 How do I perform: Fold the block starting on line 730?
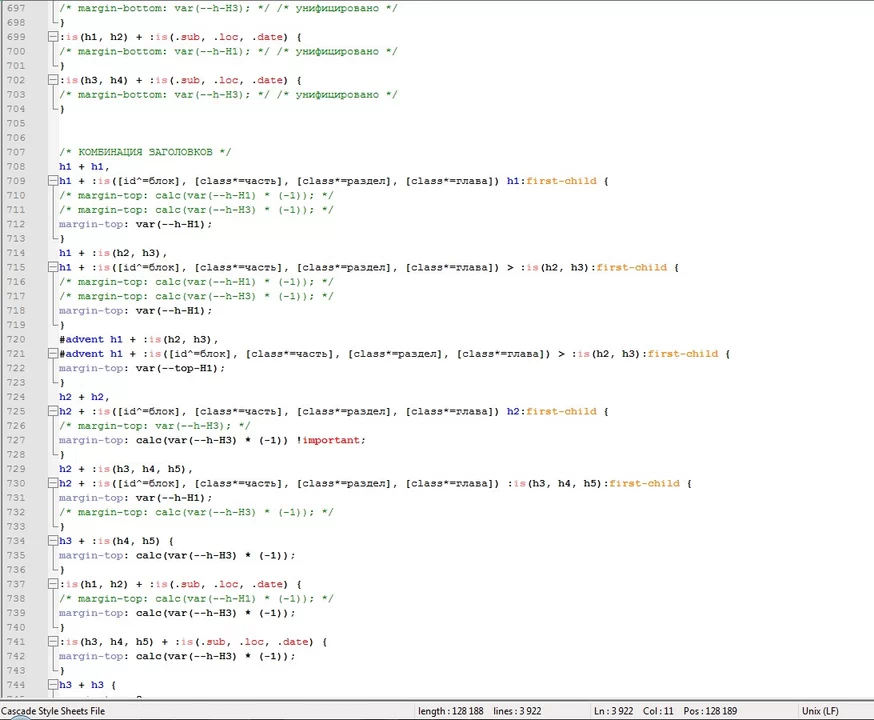point(52,483)
